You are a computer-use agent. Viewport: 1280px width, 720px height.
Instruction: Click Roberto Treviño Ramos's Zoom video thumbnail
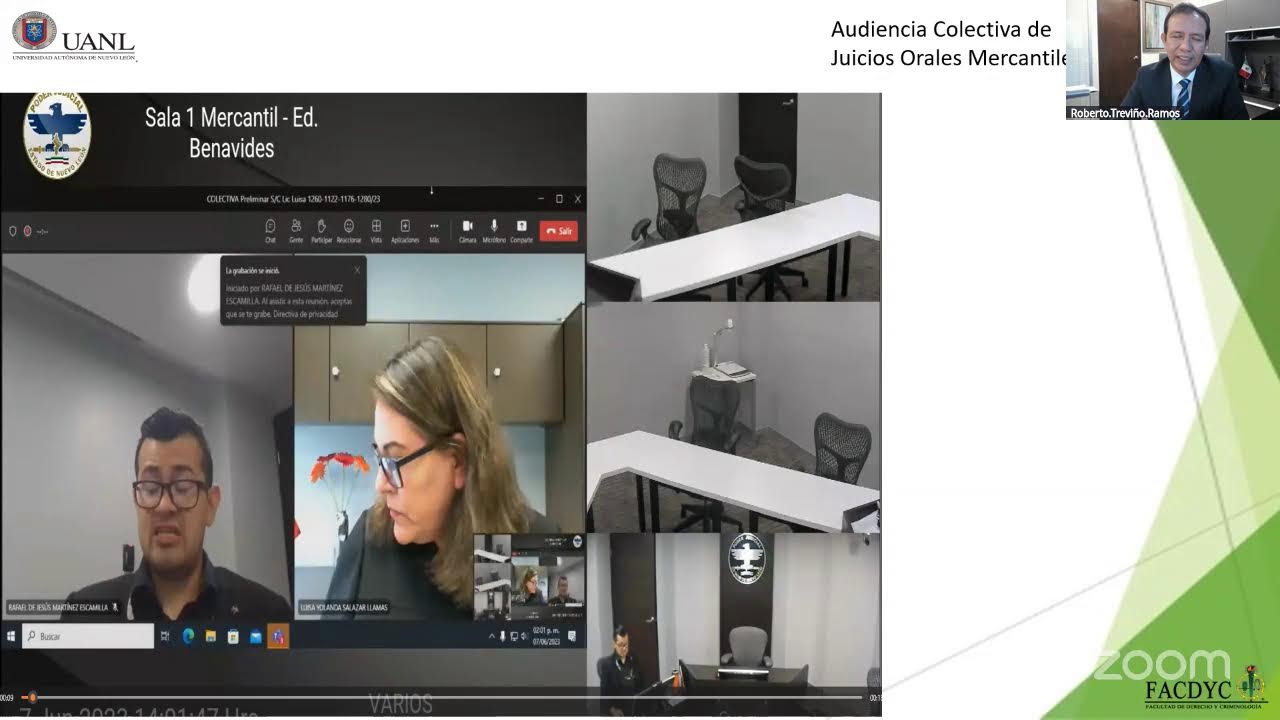coord(1173,60)
